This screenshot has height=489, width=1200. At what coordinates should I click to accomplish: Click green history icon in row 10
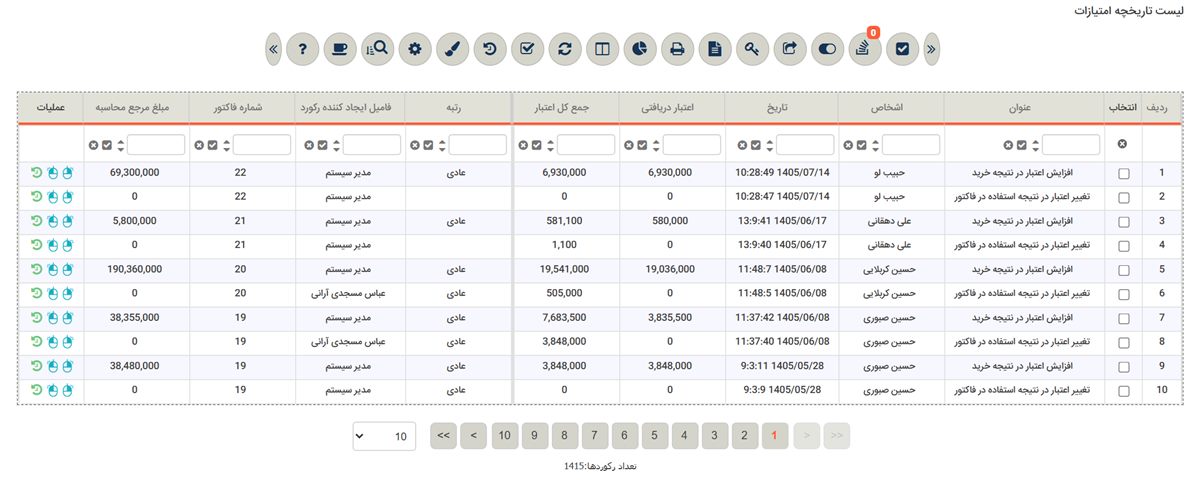[36, 389]
